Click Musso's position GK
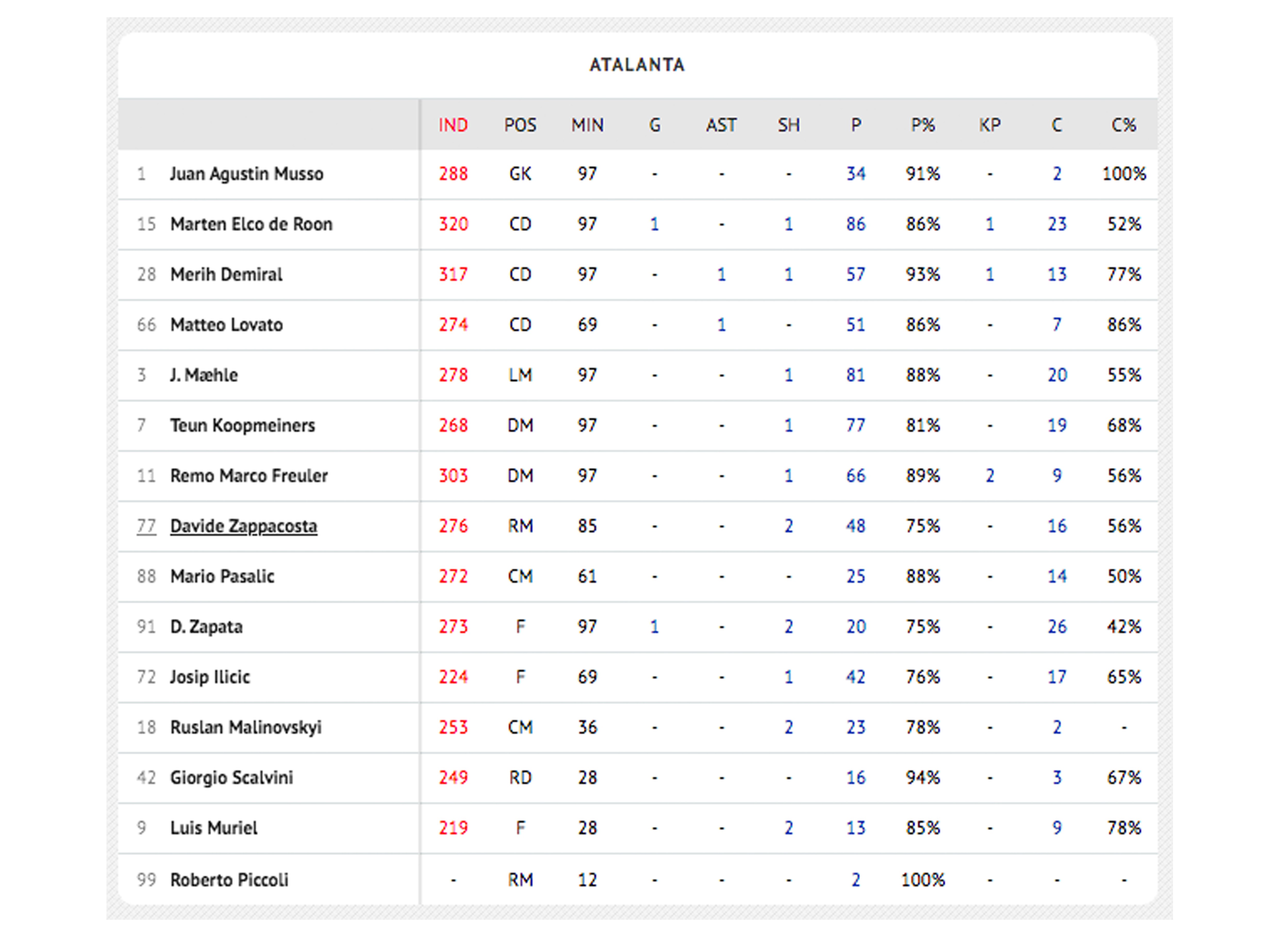1288x944 pixels. [x=520, y=174]
